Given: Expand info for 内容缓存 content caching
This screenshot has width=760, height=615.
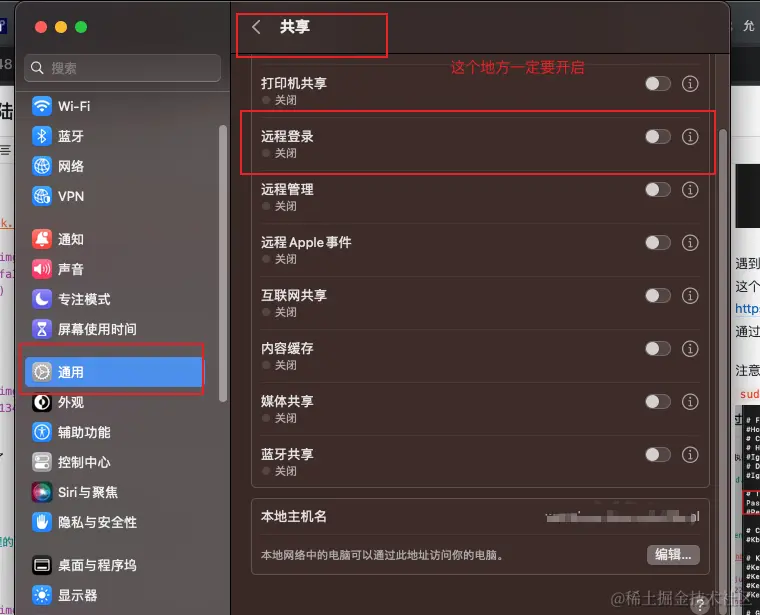Looking at the screenshot, I should (x=690, y=348).
